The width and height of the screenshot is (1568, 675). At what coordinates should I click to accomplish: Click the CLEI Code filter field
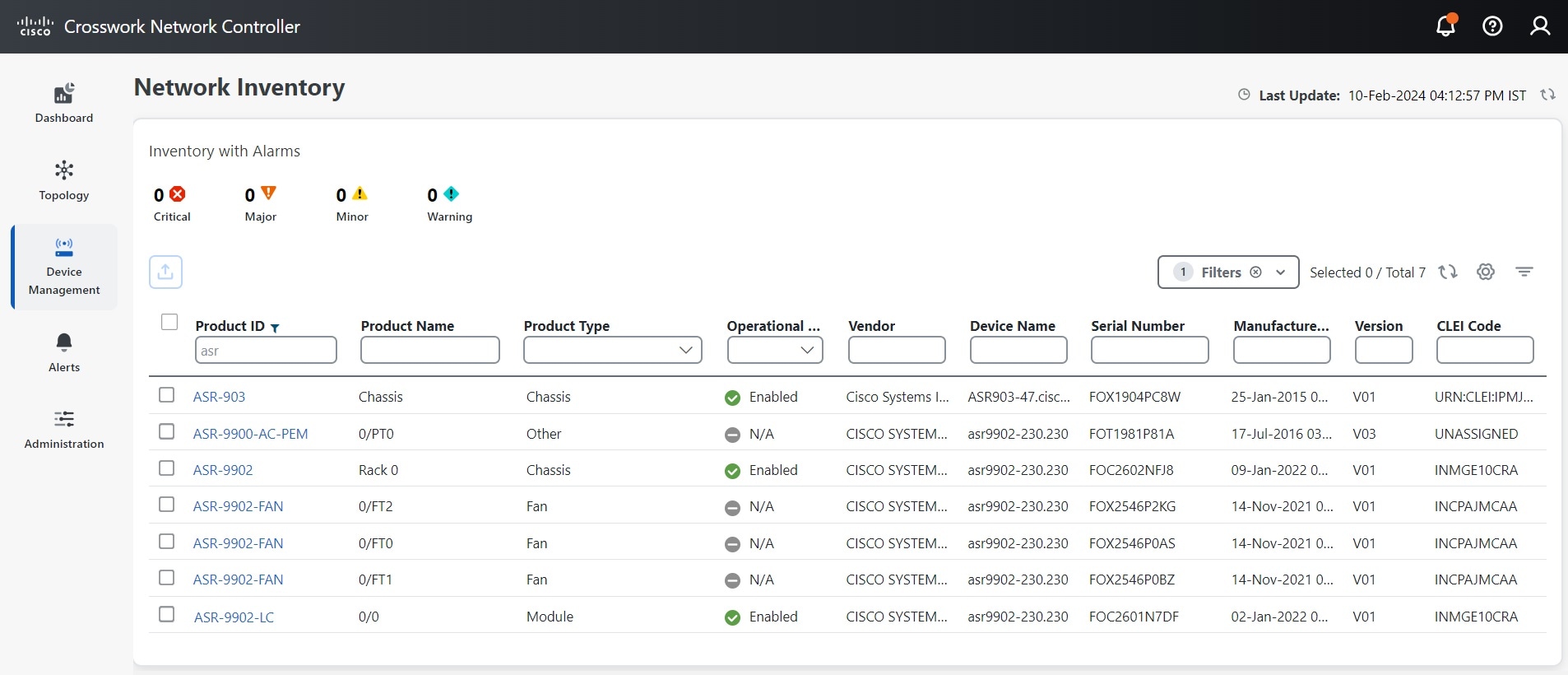coord(1485,350)
